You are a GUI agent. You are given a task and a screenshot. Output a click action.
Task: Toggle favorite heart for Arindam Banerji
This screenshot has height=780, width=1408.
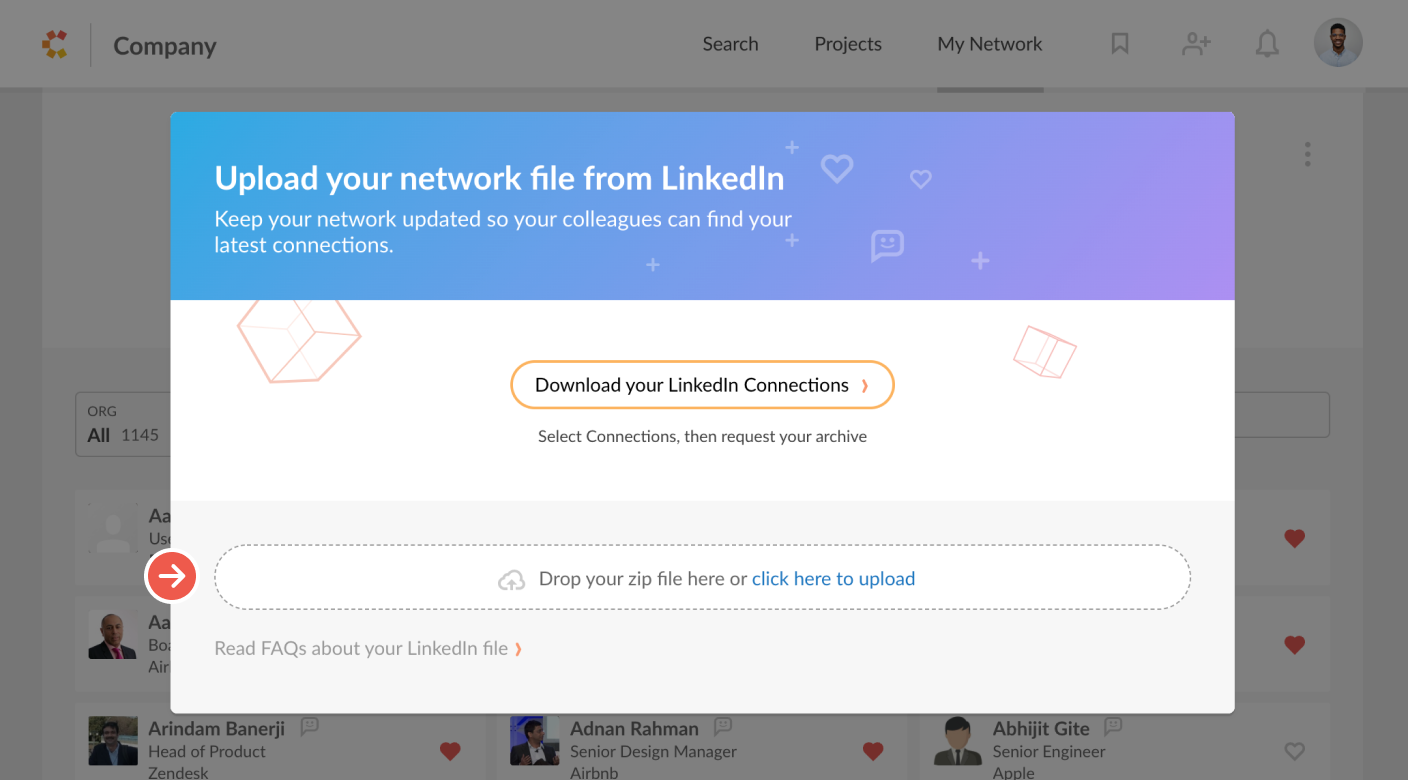(450, 751)
